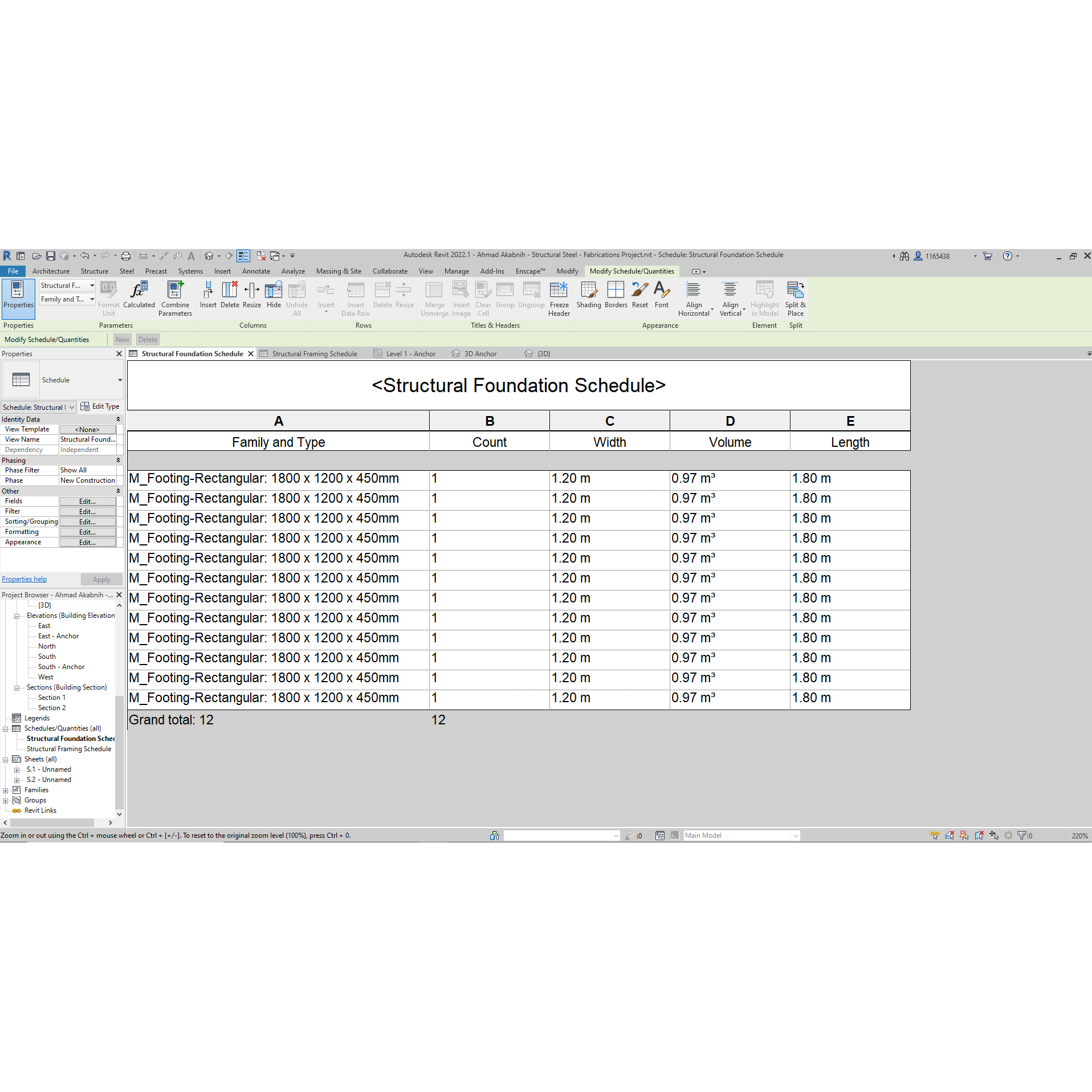The image size is (1092, 1092).
Task: Click the Borders icon
Action: pos(616,291)
